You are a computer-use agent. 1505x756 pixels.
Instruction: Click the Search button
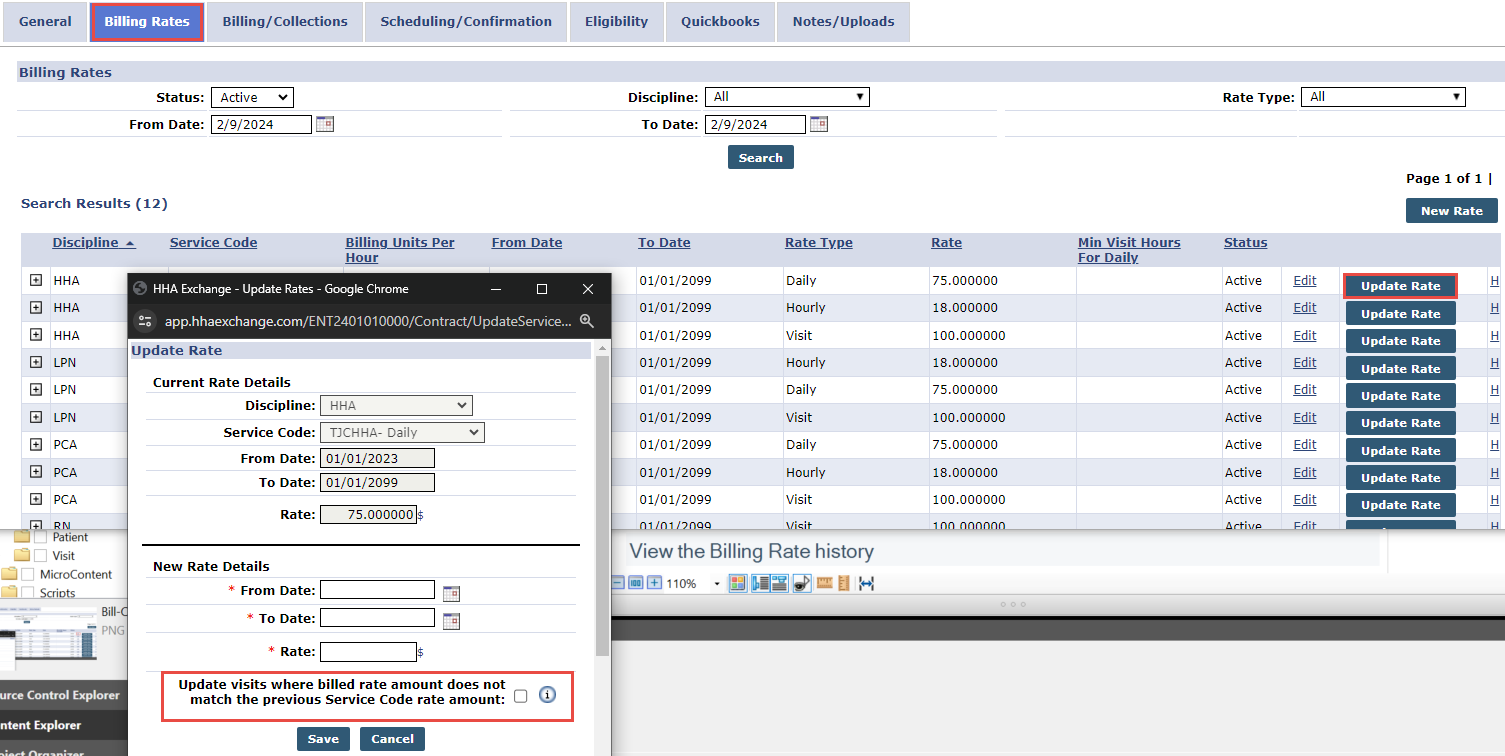pyautogui.click(x=761, y=157)
